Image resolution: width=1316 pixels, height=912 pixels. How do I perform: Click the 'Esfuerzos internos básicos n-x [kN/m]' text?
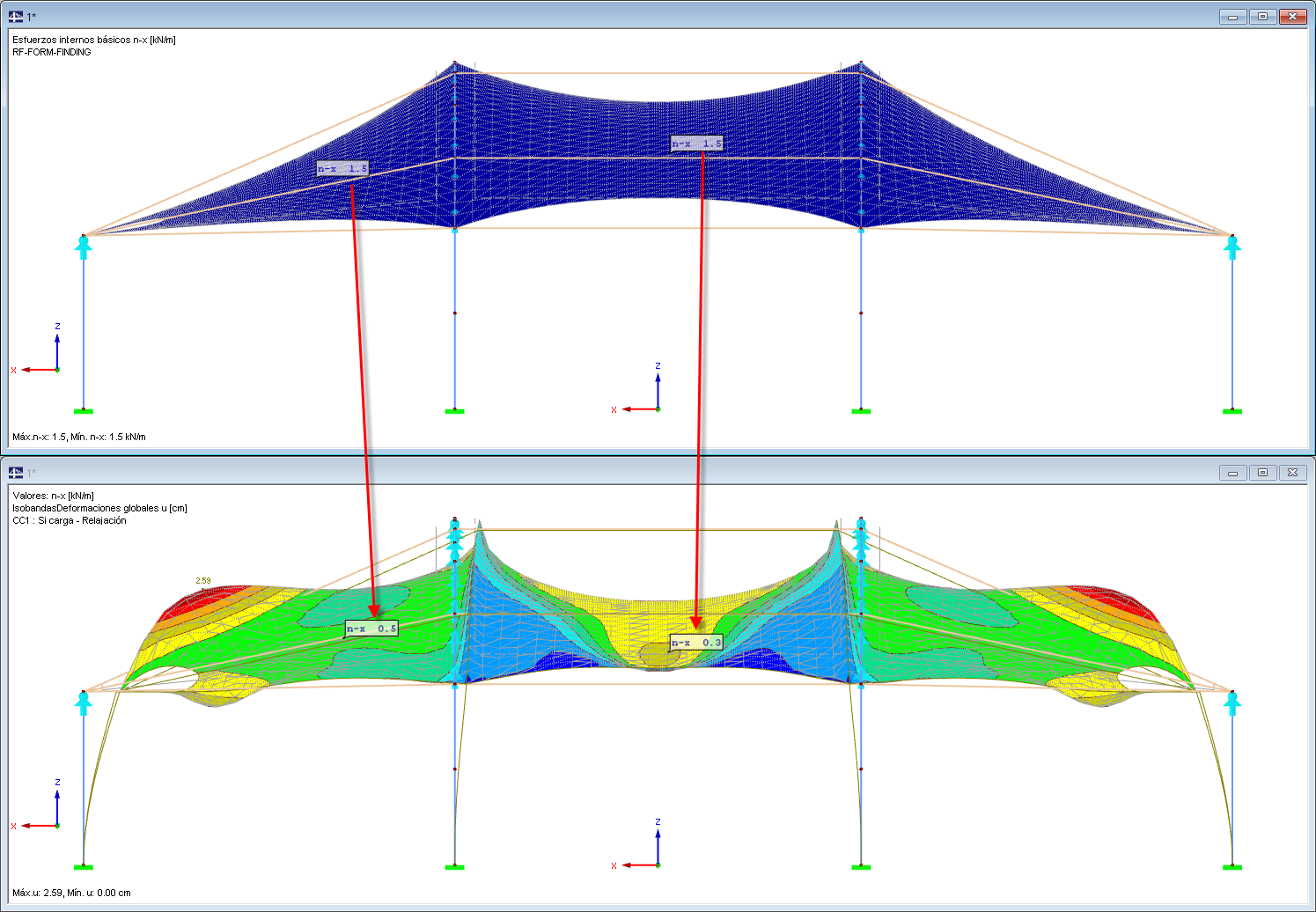pos(94,40)
